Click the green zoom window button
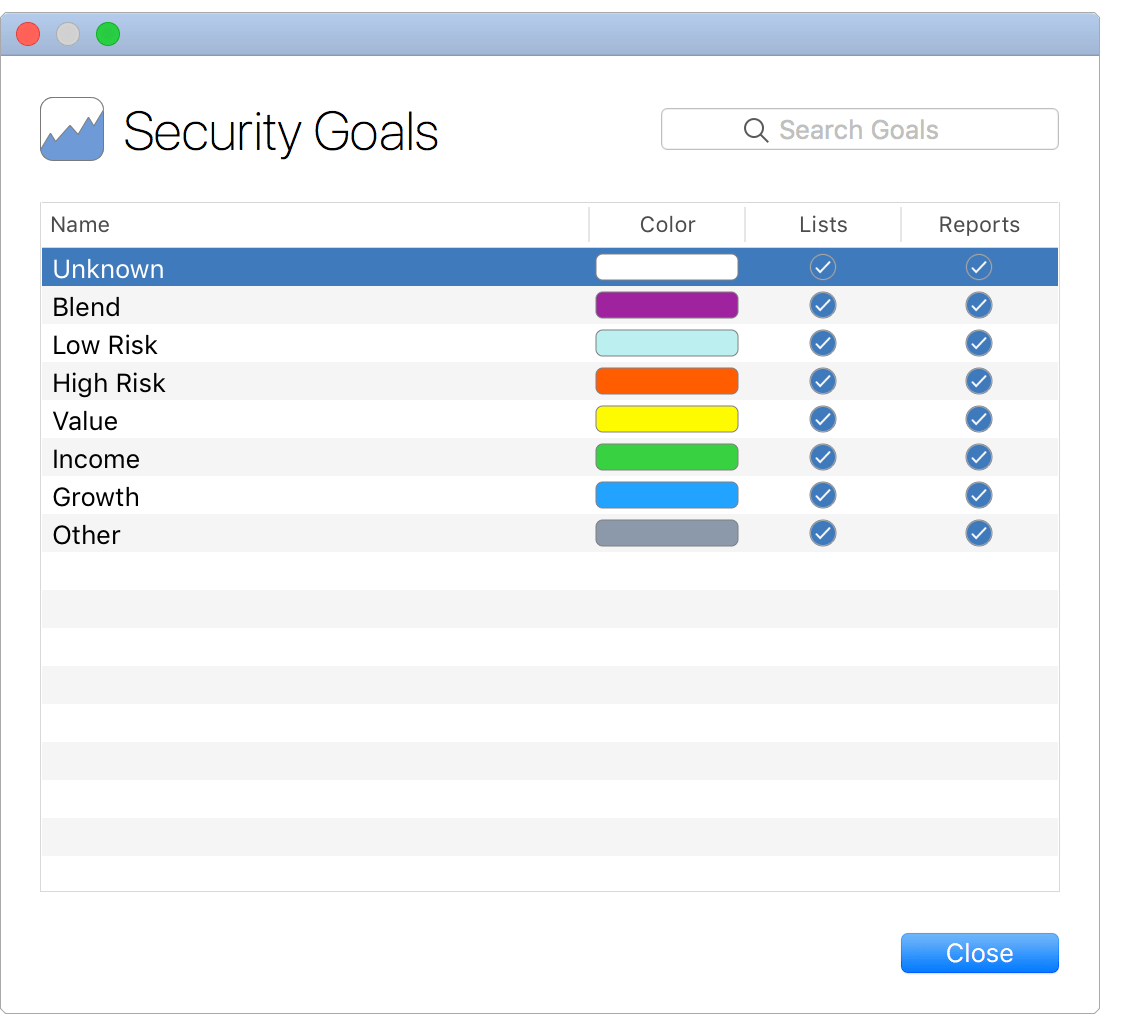 tap(108, 35)
